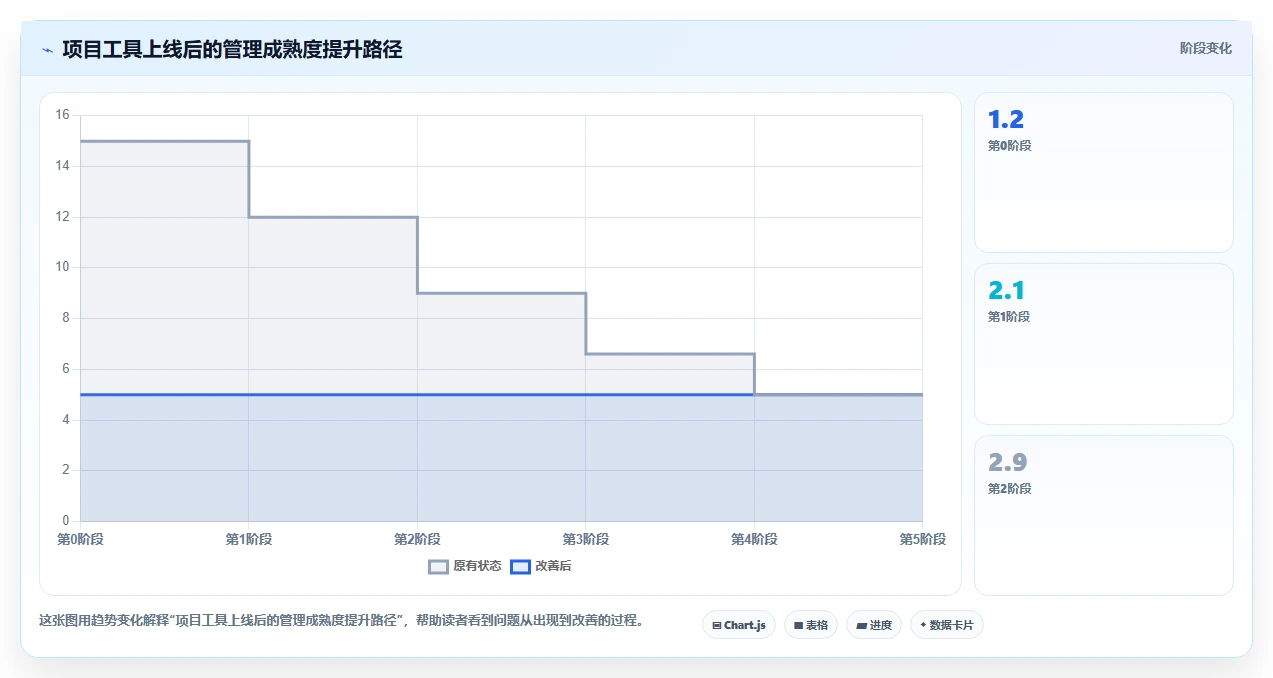Open the 第1阶段 card showing 2.1
The height and width of the screenshot is (678, 1273).
[x=1104, y=344]
